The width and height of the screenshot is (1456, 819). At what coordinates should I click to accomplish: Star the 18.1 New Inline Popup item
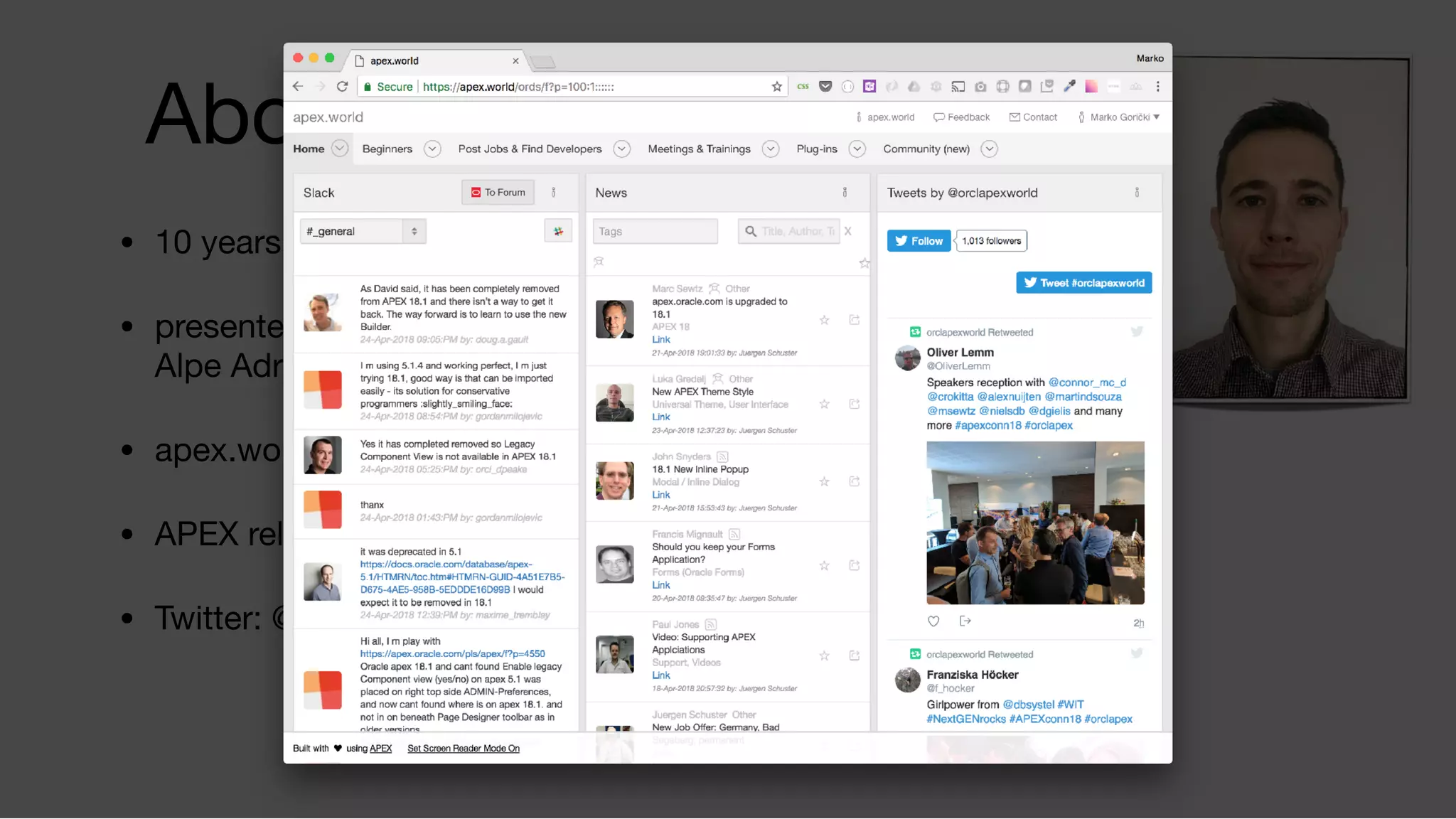pos(824,482)
